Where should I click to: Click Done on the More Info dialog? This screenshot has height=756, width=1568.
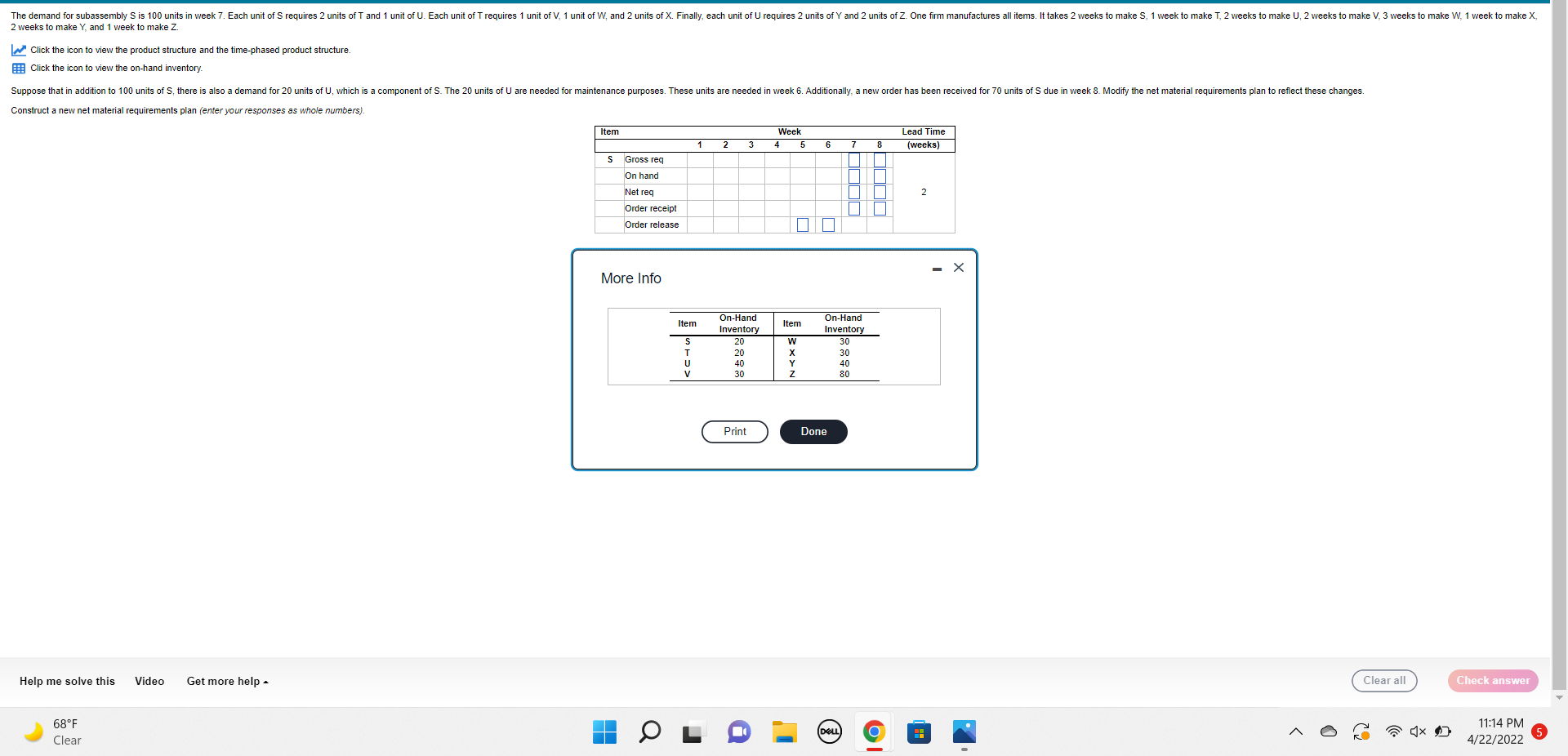point(813,431)
